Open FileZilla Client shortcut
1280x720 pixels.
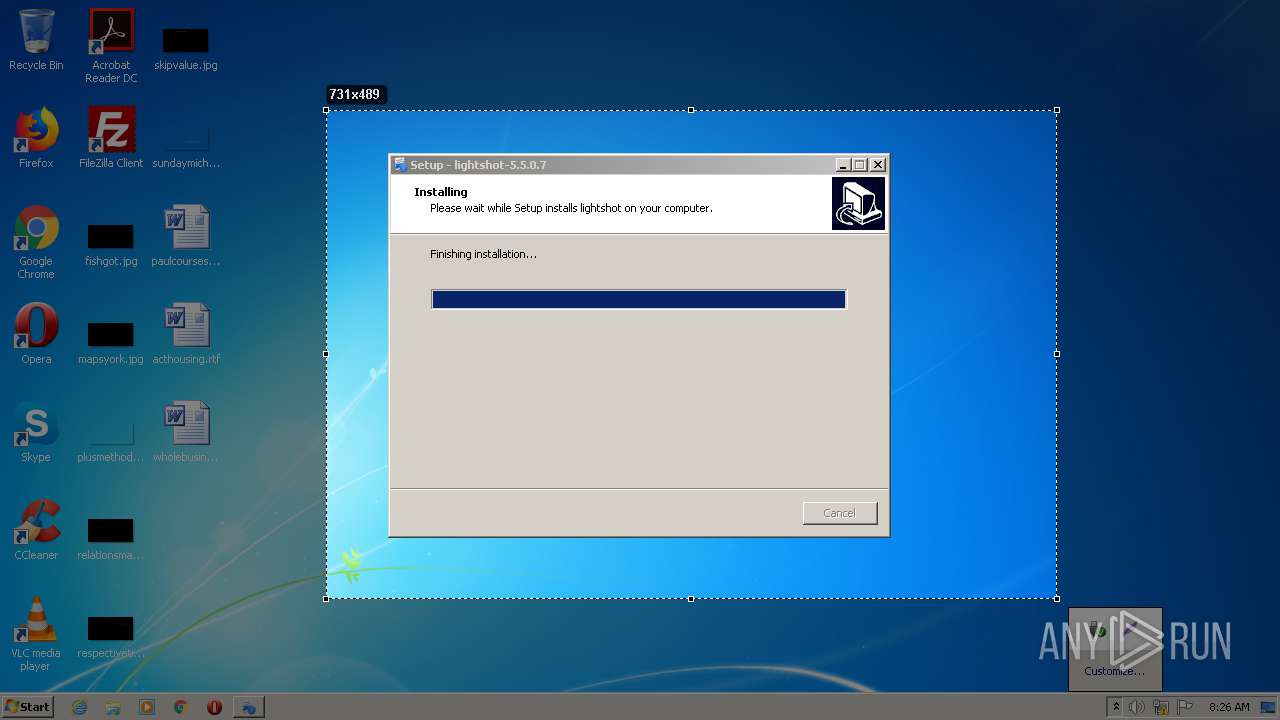pos(111,138)
